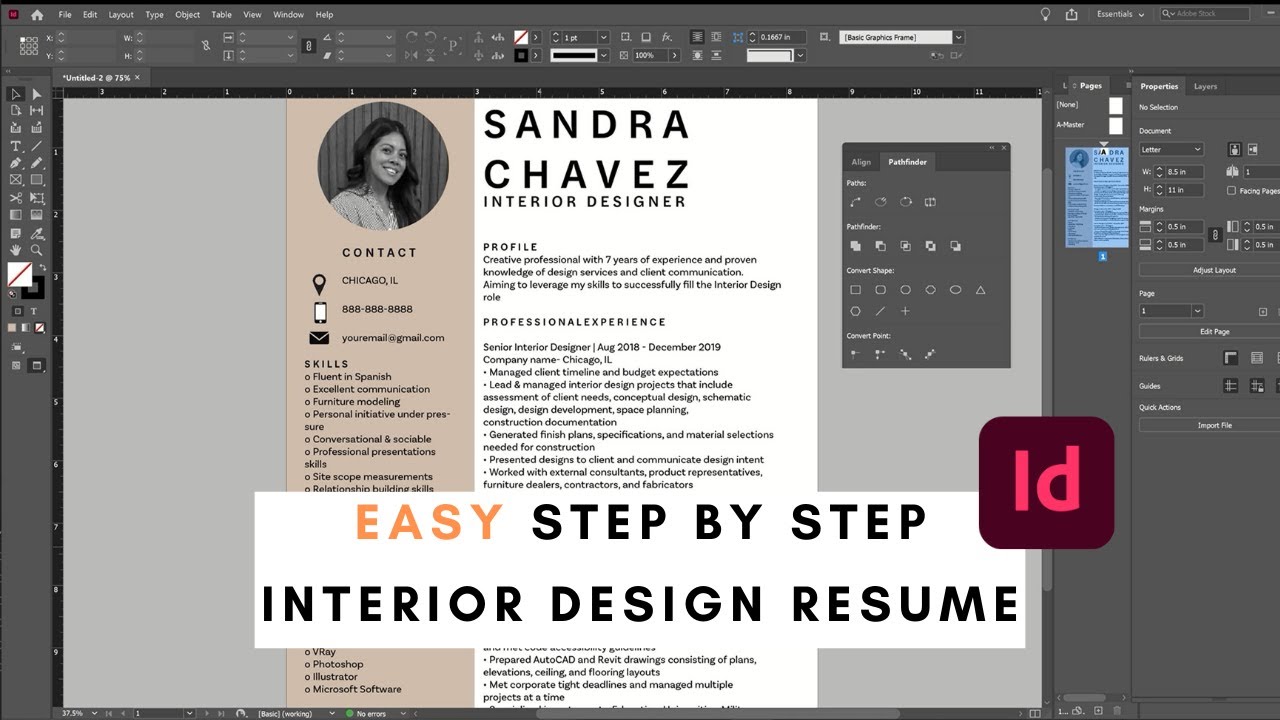Screen dimensions: 1280x720
Task: Click the Adjust Layout button
Action: [x=1214, y=270]
